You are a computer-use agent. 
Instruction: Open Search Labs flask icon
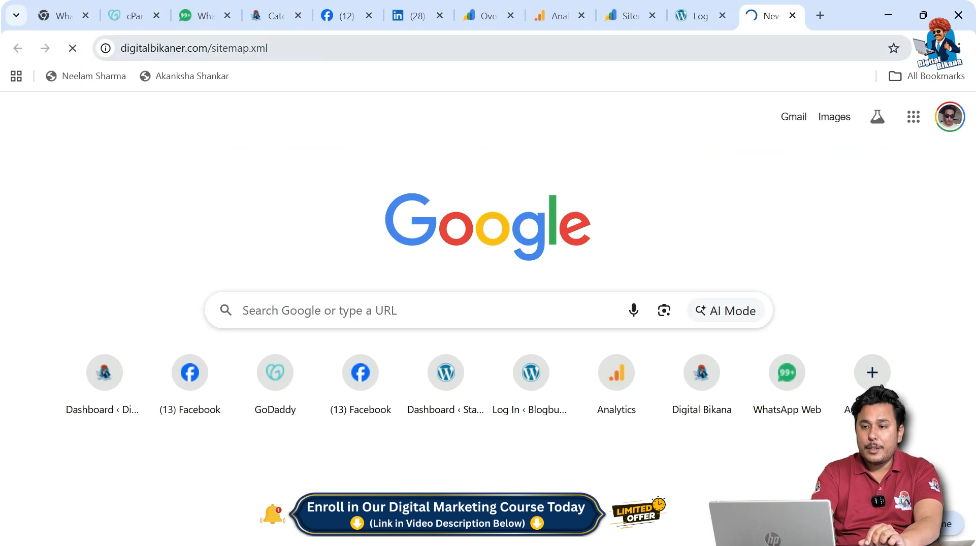878,117
